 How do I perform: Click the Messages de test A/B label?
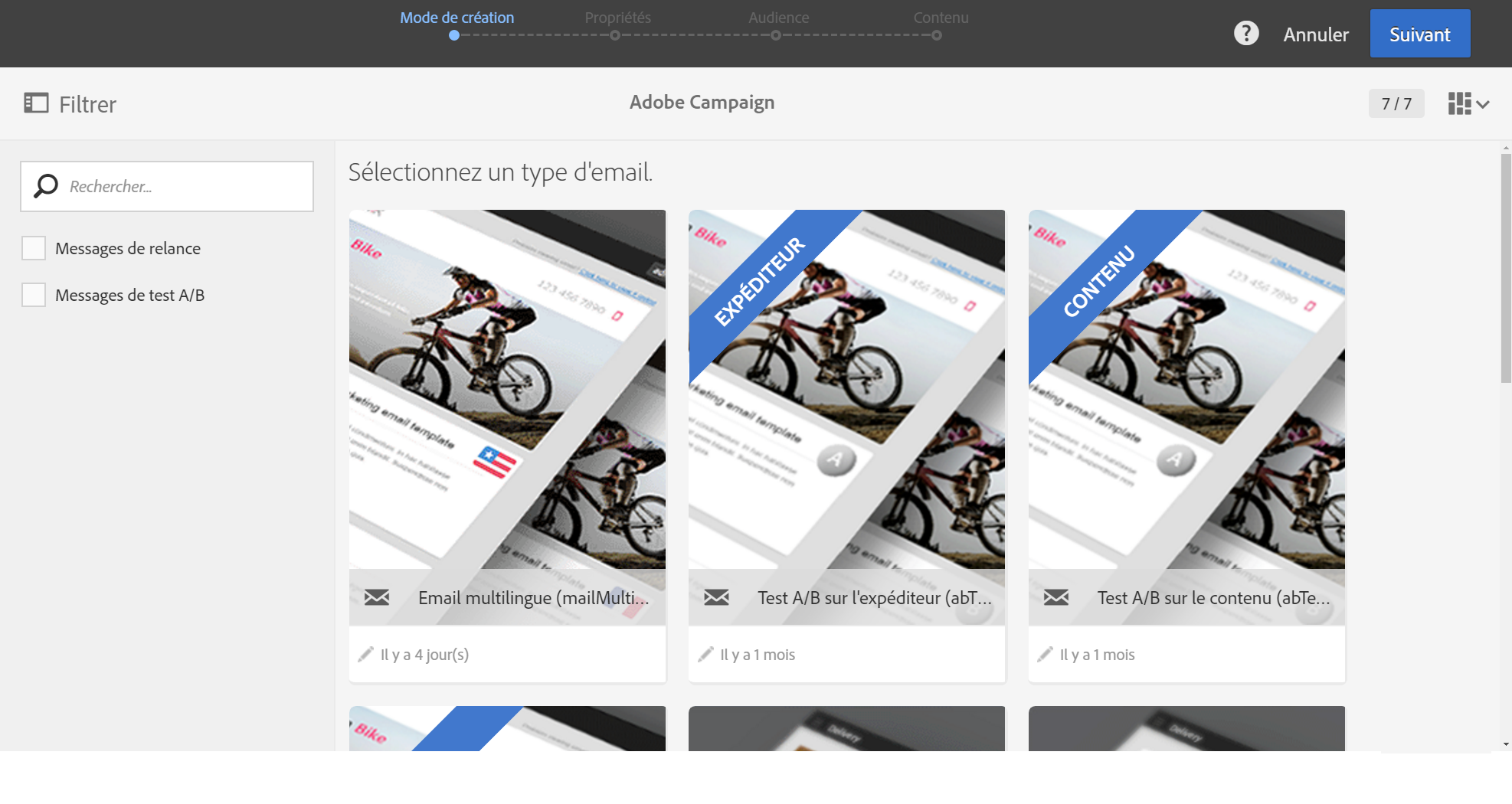tap(129, 295)
